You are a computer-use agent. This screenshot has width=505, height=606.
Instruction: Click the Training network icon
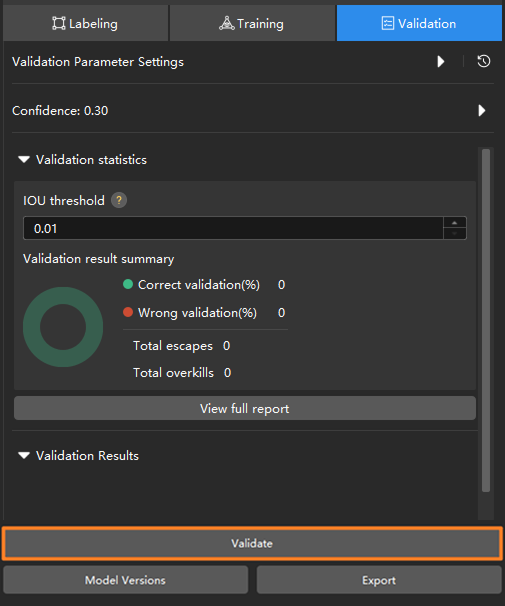click(227, 23)
